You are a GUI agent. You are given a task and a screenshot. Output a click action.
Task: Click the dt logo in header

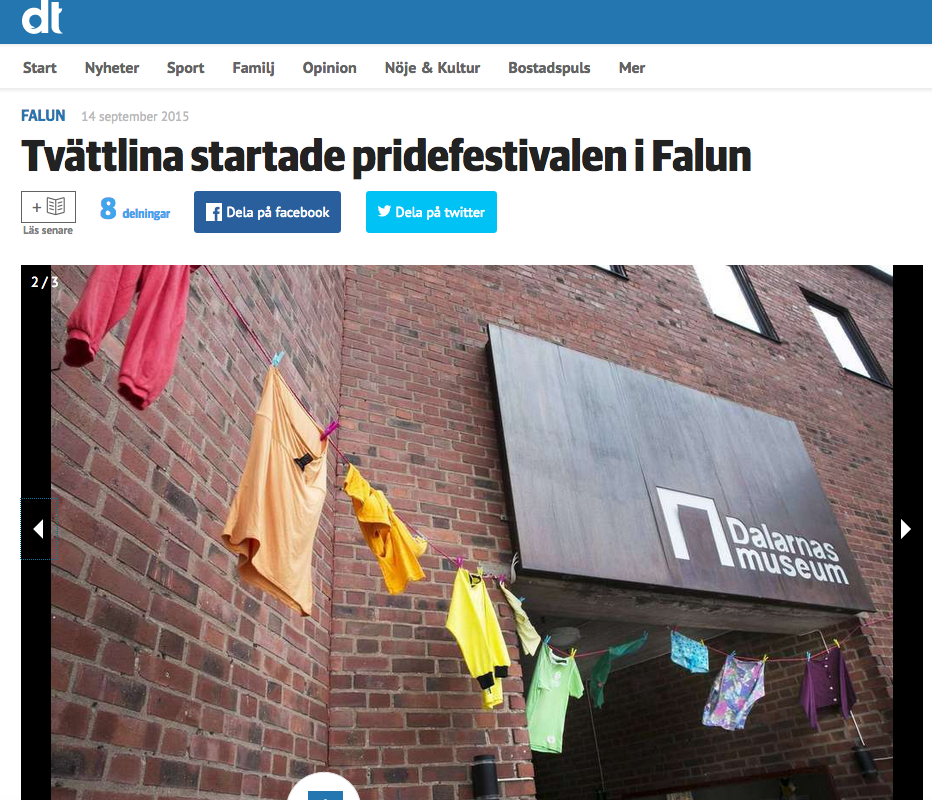pyautogui.click(x=42, y=18)
